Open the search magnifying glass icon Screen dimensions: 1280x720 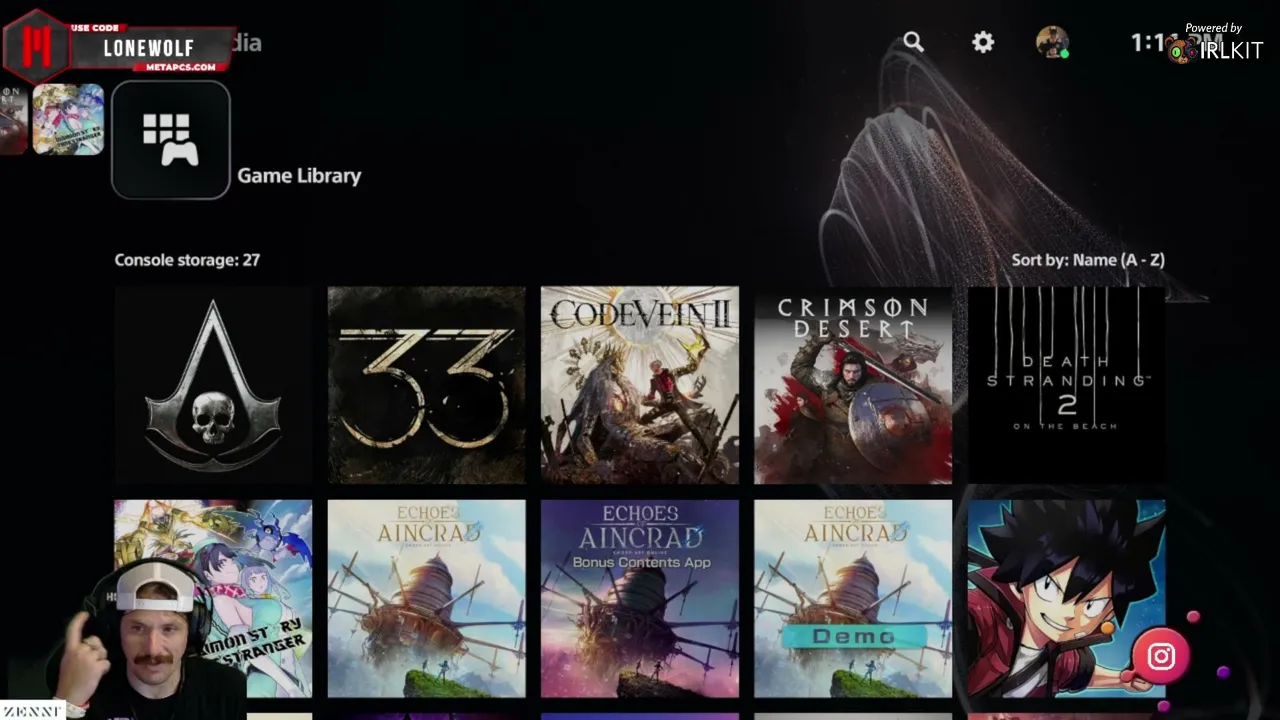pos(913,42)
